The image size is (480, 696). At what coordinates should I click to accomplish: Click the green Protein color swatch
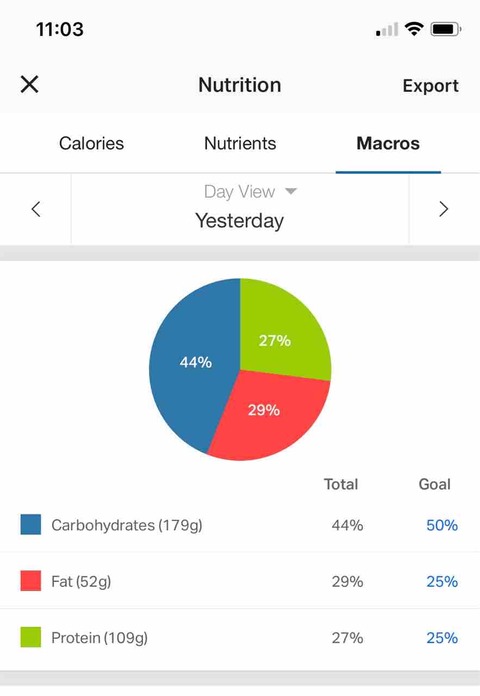pos(31,637)
